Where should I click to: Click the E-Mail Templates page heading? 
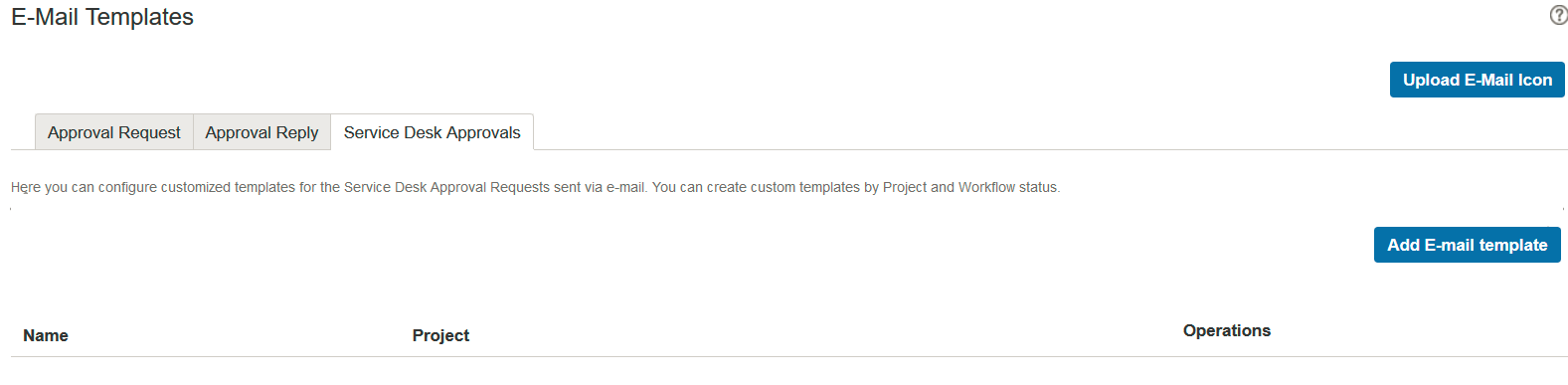click(102, 17)
